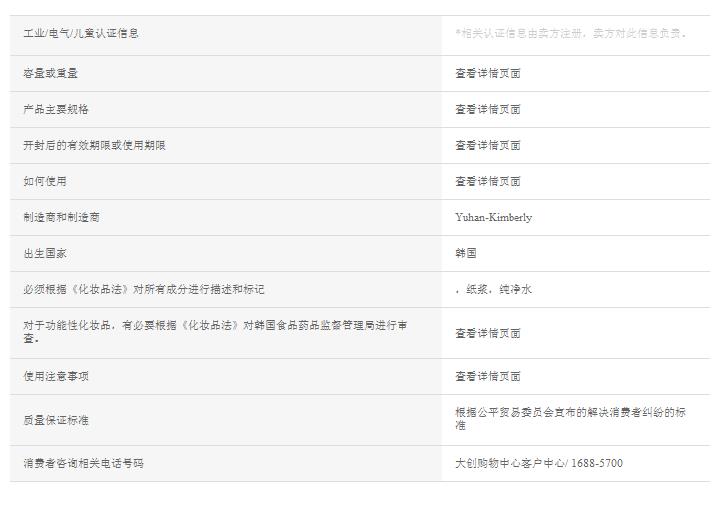
Task: Click the 产品主要规格 label
Action: tap(56, 110)
